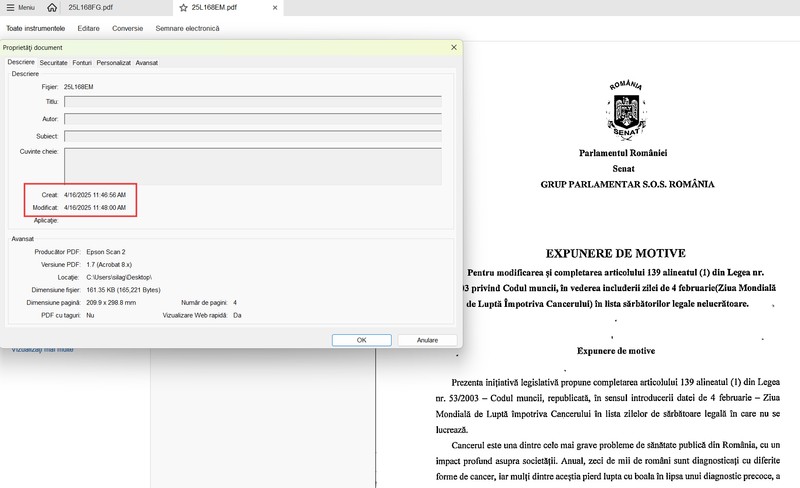Screen dimensions: 800x488
Task: Click the Cuvinte cheie text area
Action: [253, 166]
